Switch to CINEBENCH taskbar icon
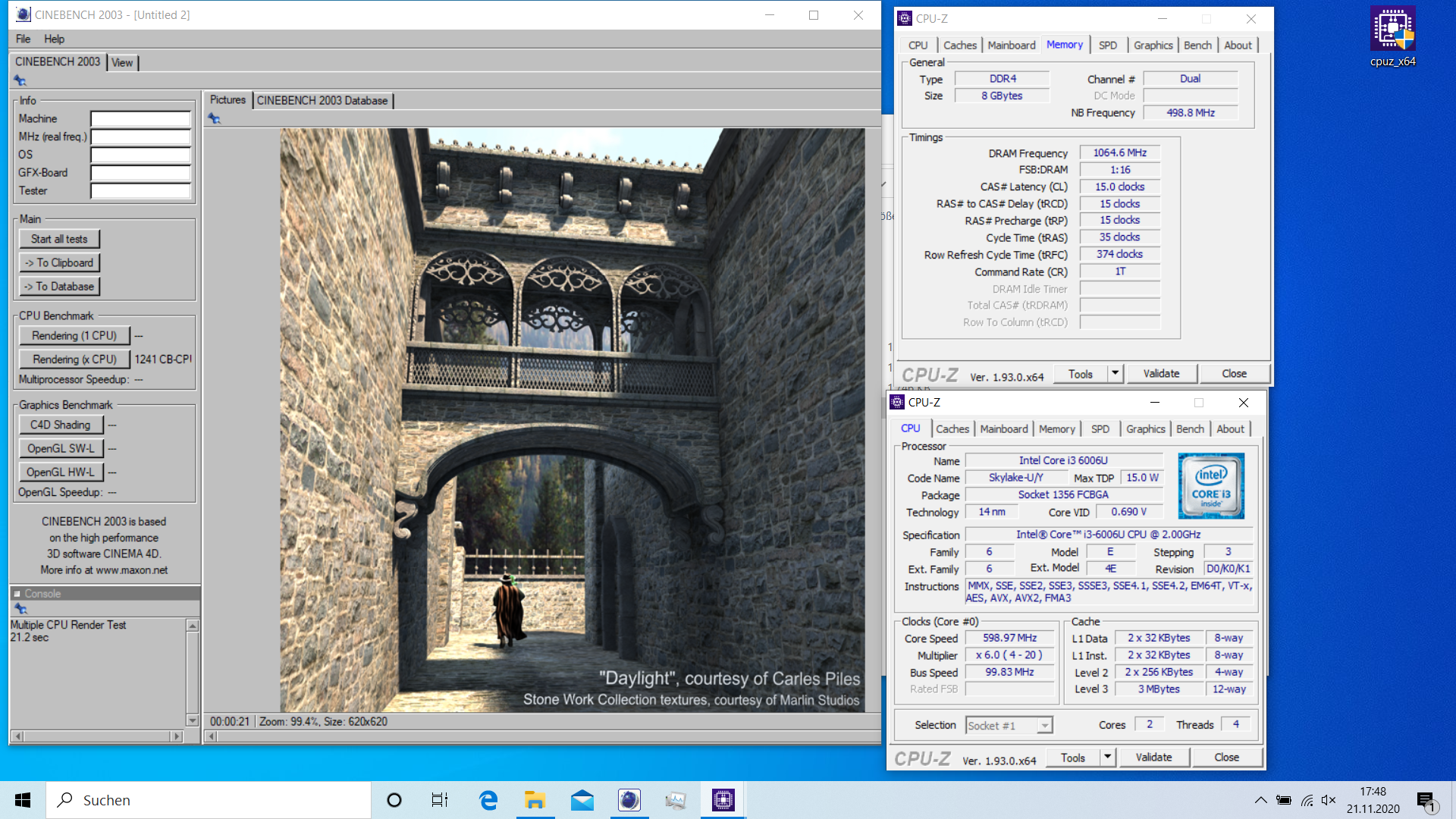The height and width of the screenshot is (819, 1456). click(629, 800)
